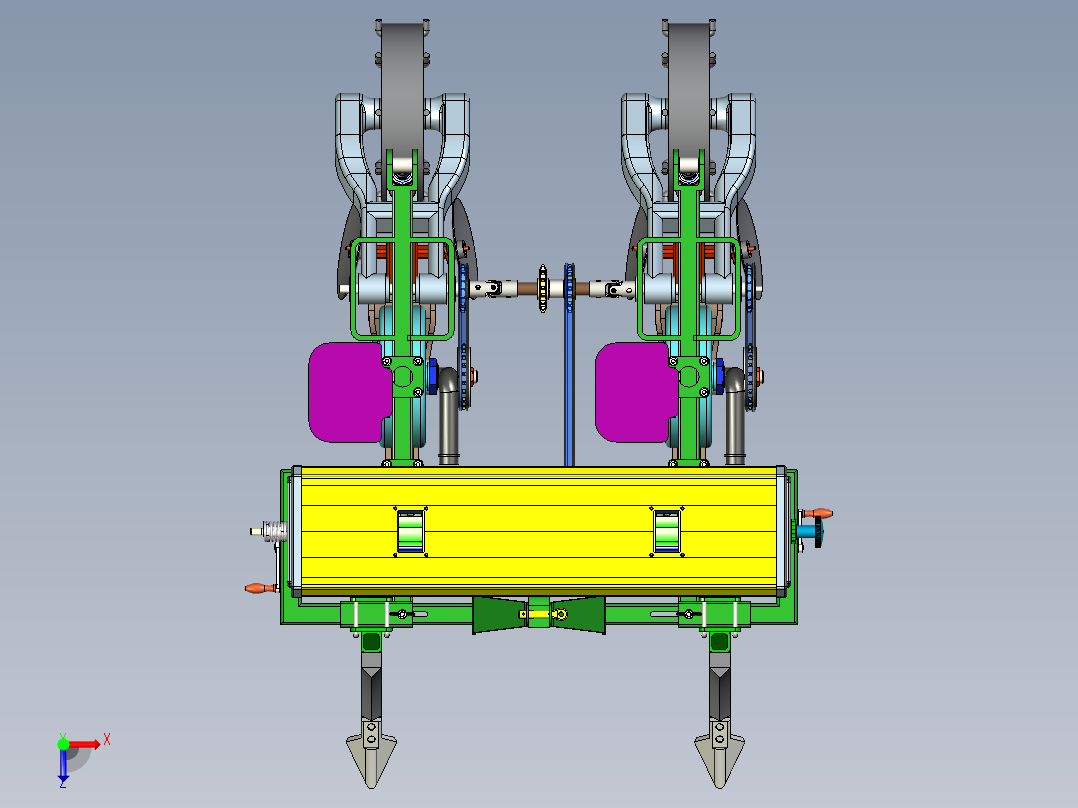Screen dimensions: 1078x808
Task: Click the green Y axis dot on the triad
Action: click(x=63, y=744)
